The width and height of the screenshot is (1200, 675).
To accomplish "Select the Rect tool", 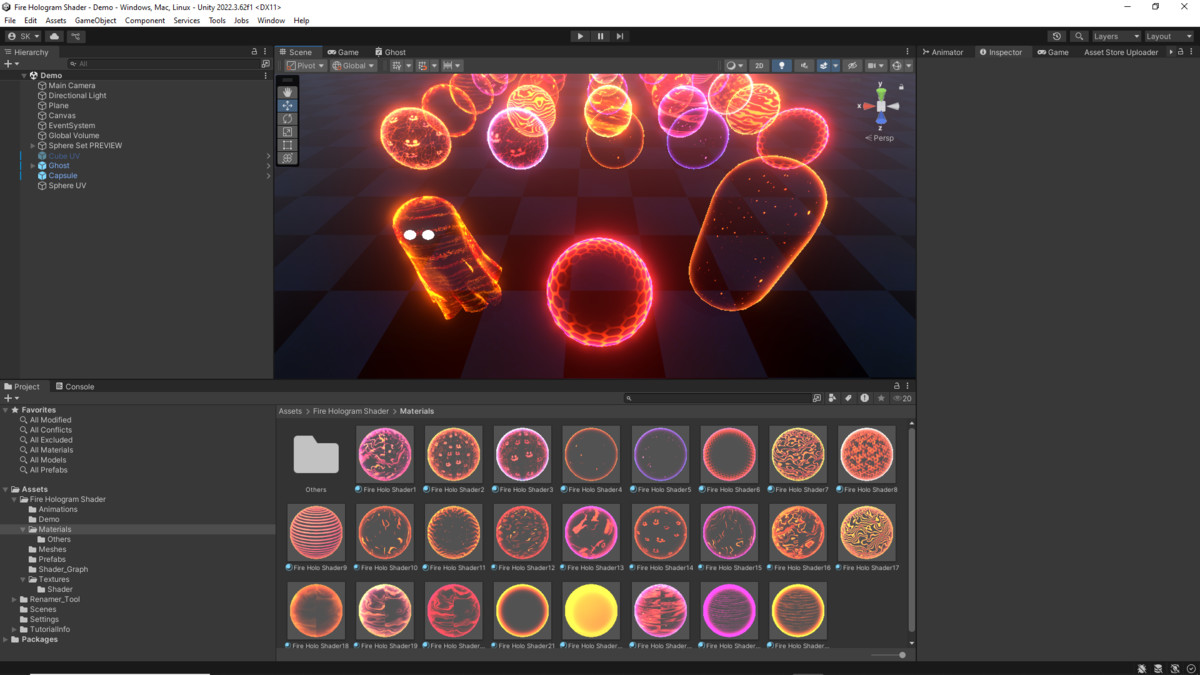I will [x=287, y=145].
